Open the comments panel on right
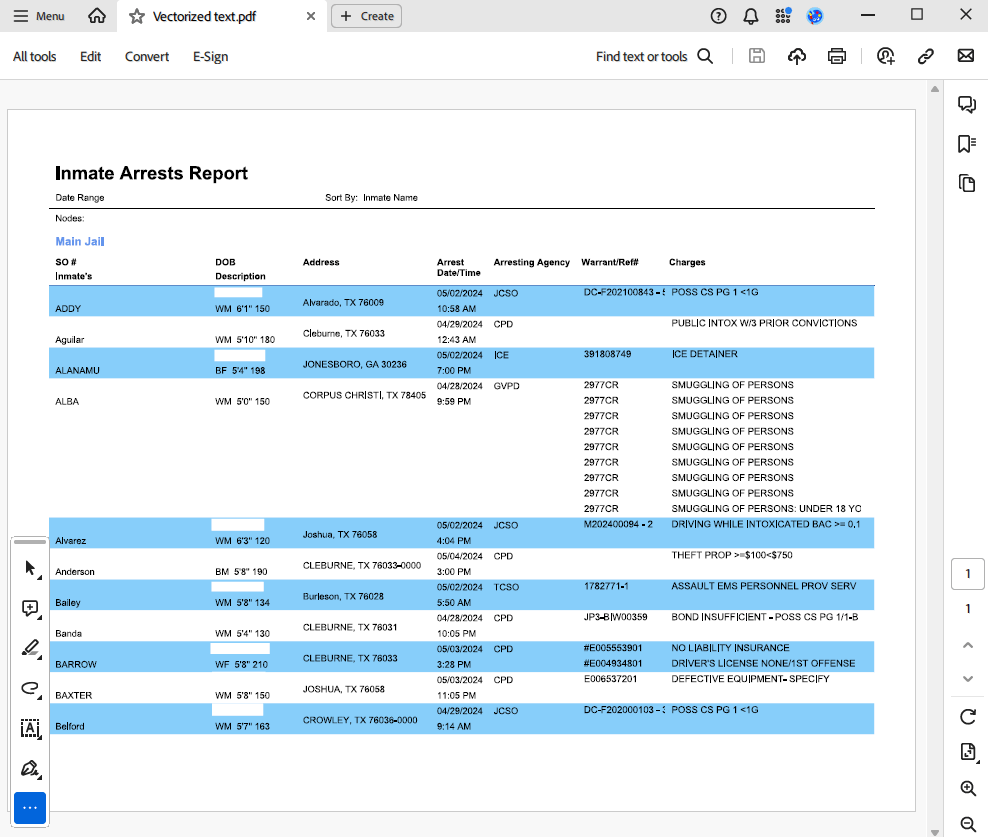Viewport: 988px width, 837px height. click(966, 105)
